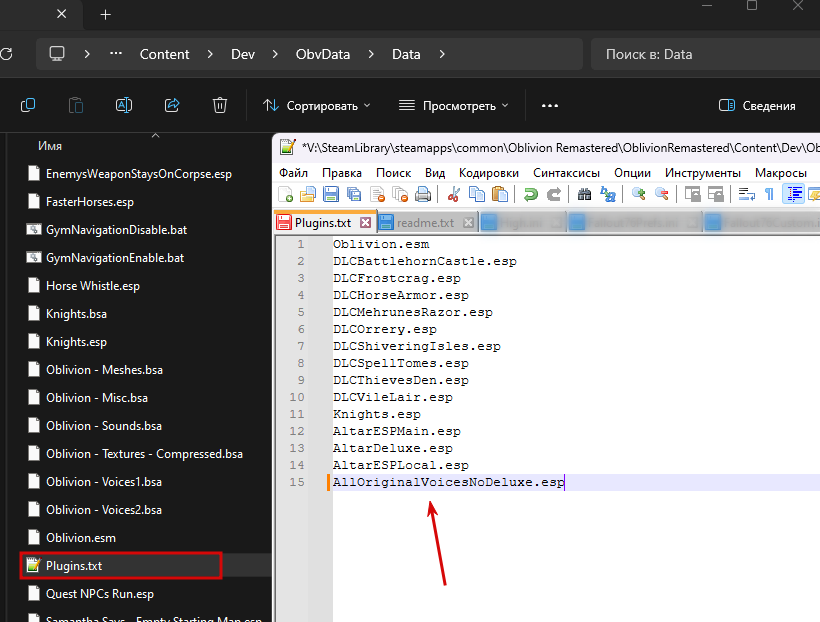
Task: Click the Paste clipboard icon in Notepad++
Action: click(500, 194)
